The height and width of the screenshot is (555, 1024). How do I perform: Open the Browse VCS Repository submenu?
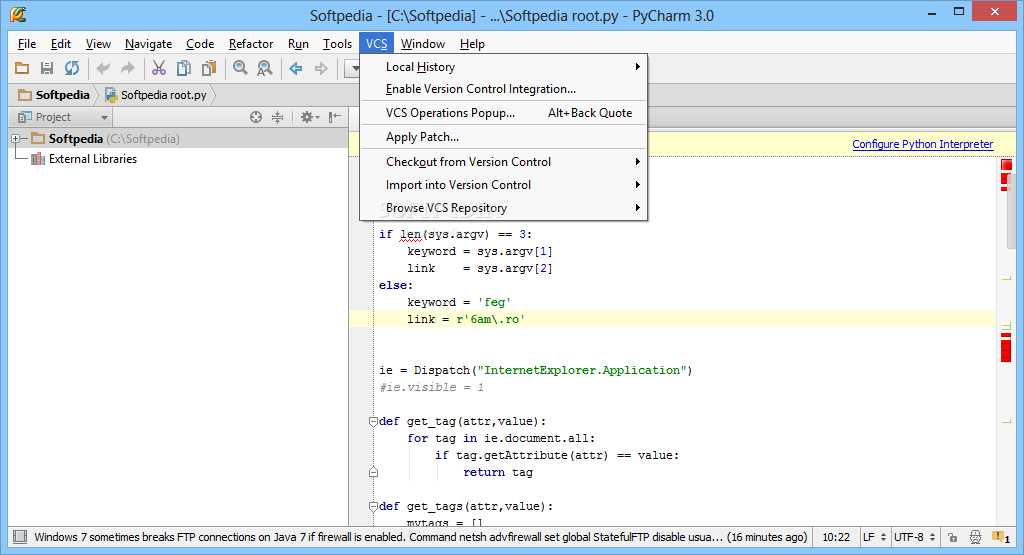tap(503, 208)
